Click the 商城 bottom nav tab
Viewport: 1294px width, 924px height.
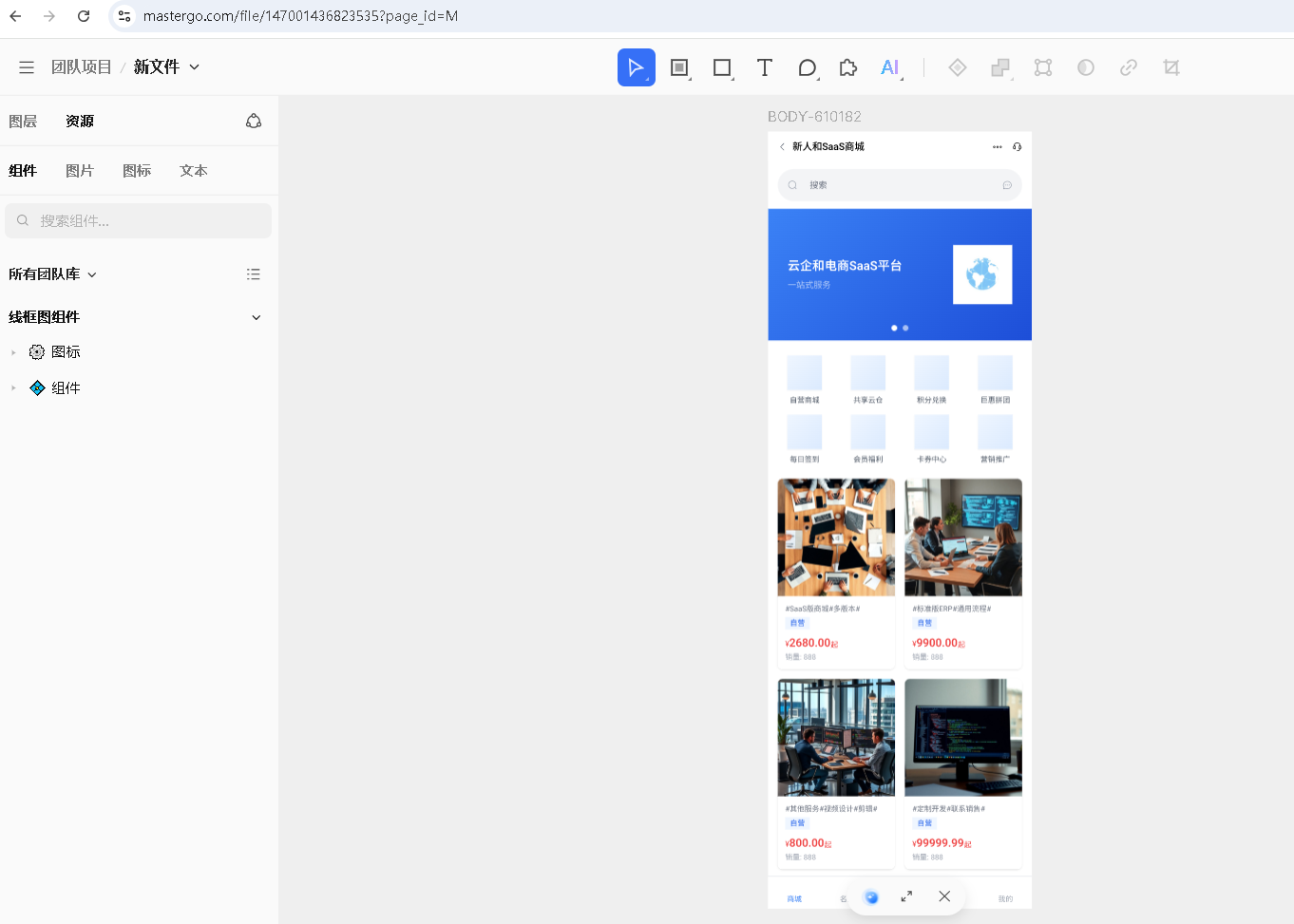tap(794, 898)
